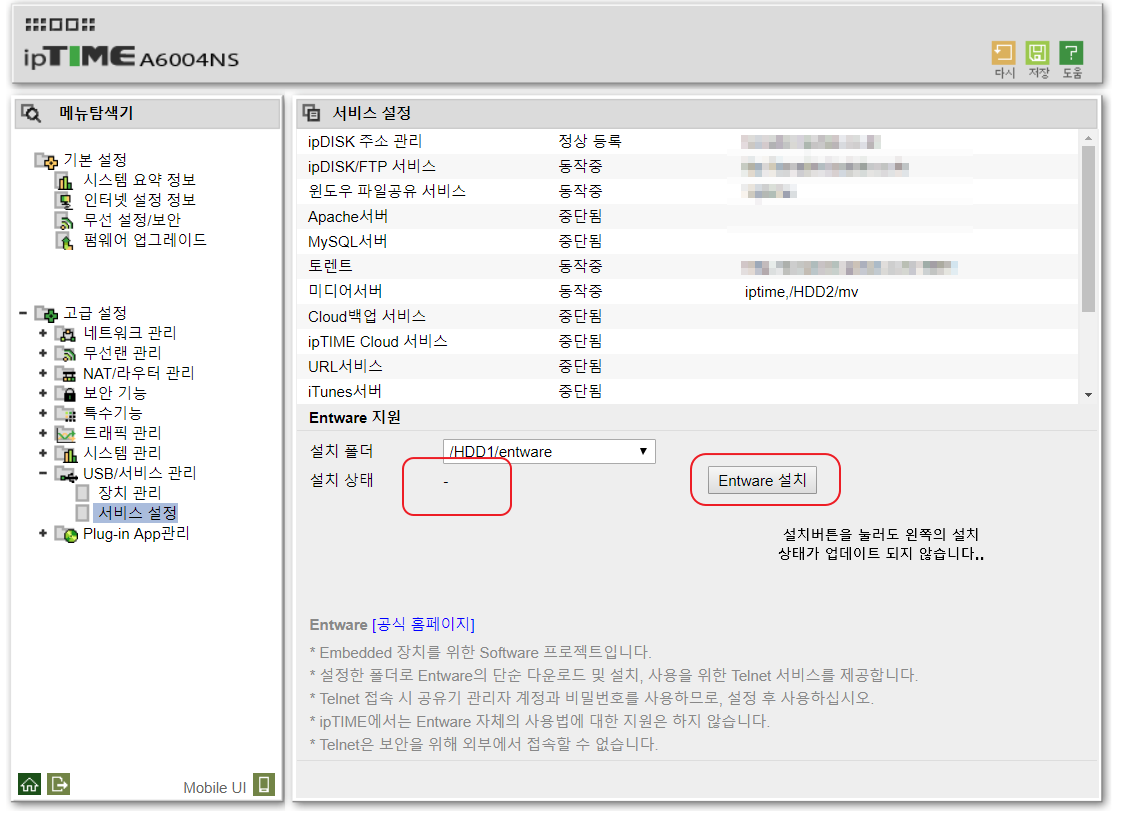Click the 저장 (save) icon in header

pos(1037,54)
